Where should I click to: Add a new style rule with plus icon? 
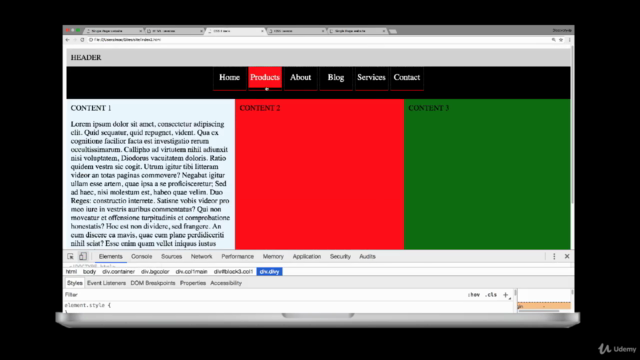point(505,295)
